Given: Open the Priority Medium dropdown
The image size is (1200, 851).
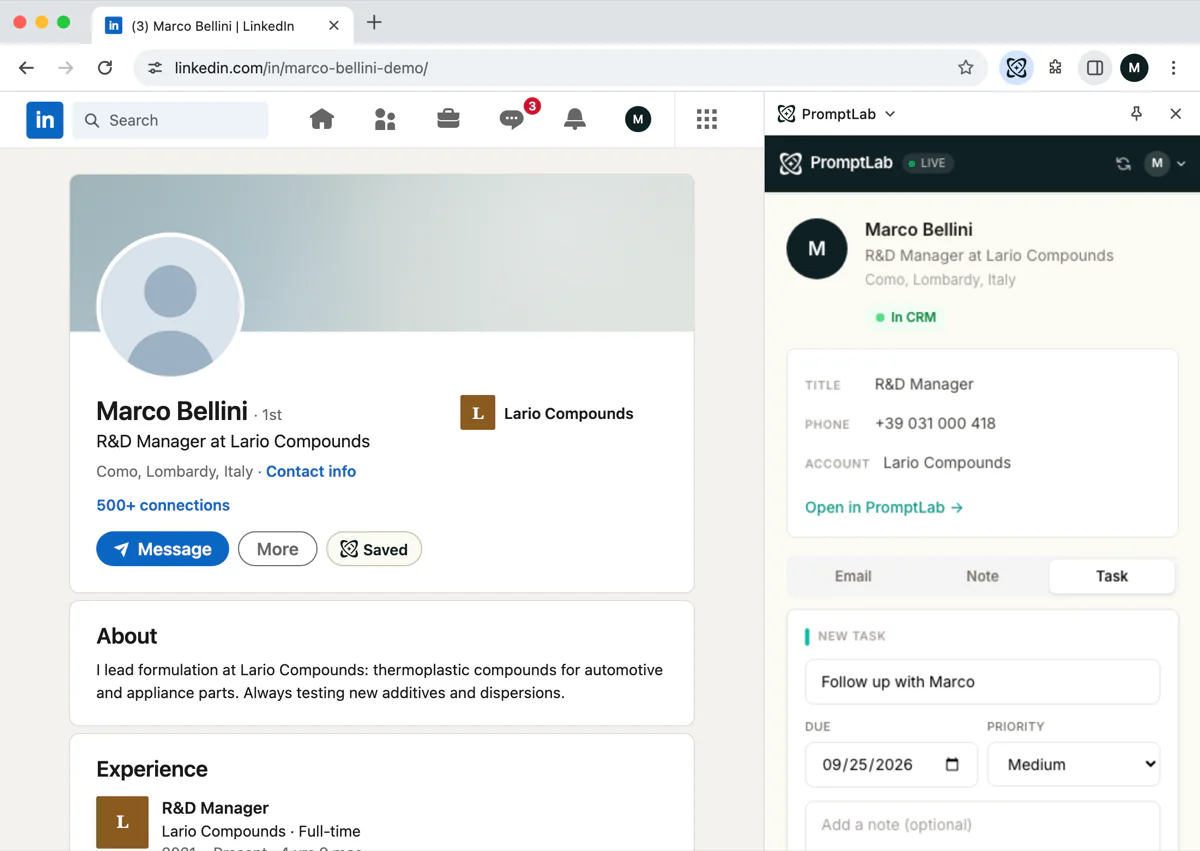Looking at the screenshot, I should (1074, 765).
